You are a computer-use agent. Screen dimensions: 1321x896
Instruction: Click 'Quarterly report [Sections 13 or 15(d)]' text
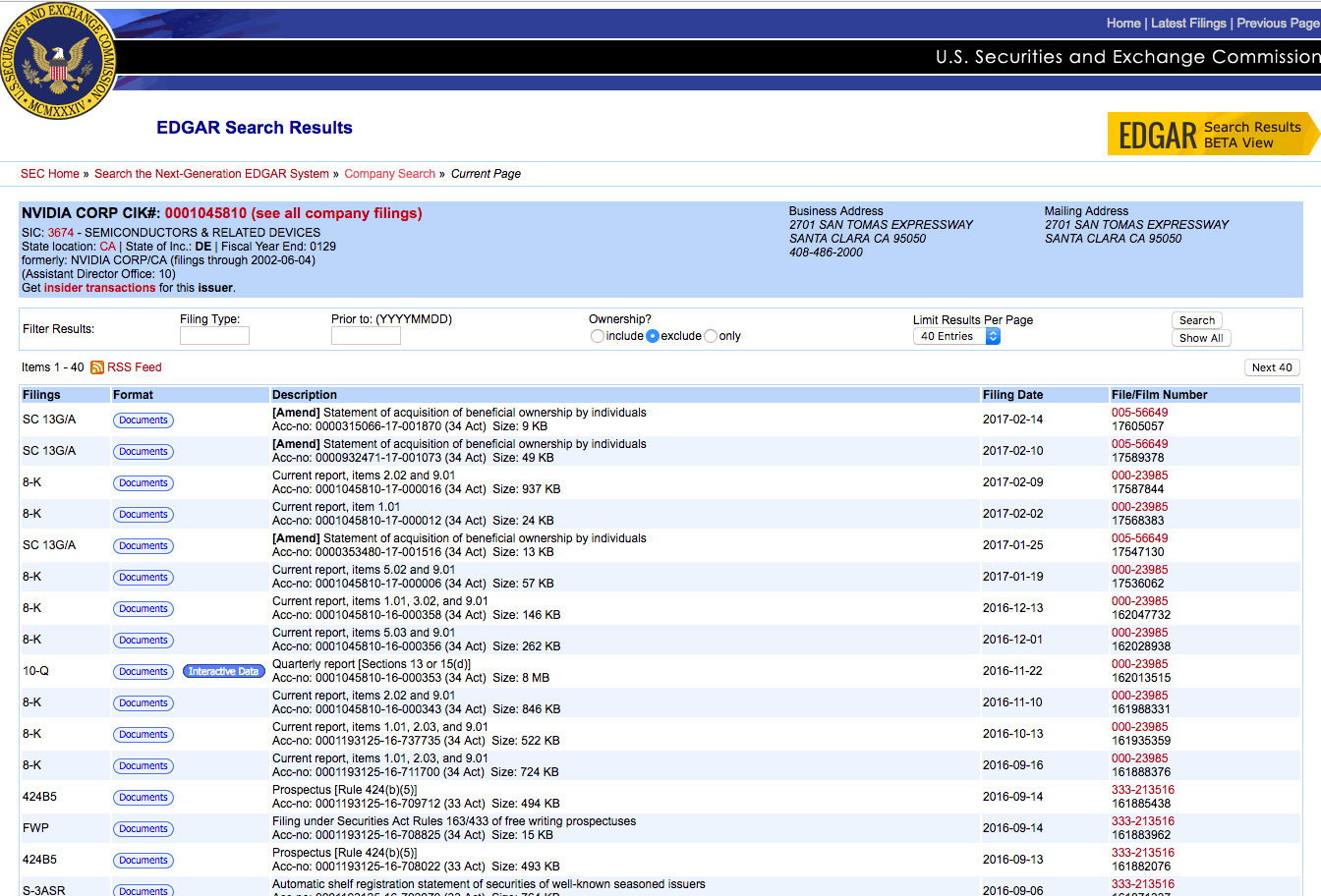point(372,664)
